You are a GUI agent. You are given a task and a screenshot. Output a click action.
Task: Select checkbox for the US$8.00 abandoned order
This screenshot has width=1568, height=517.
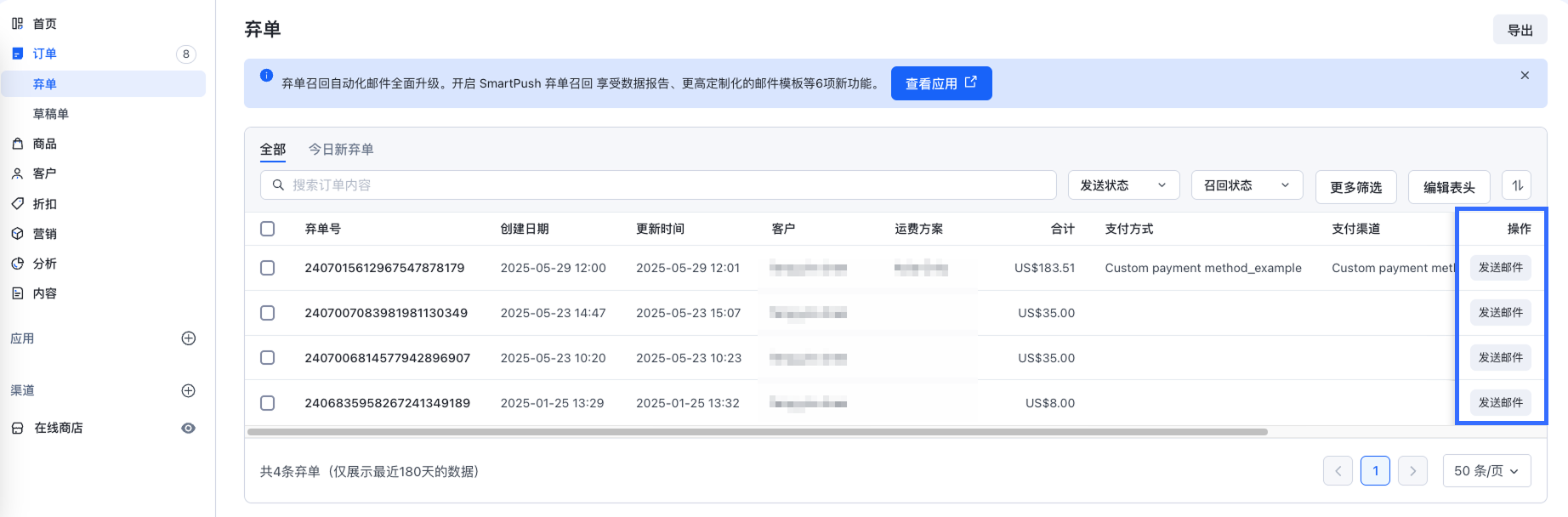(x=268, y=403)
